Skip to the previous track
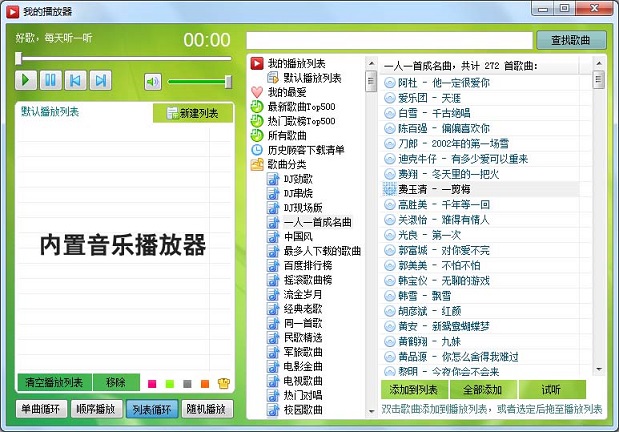The image size is (619, 432). pos(75,81)
